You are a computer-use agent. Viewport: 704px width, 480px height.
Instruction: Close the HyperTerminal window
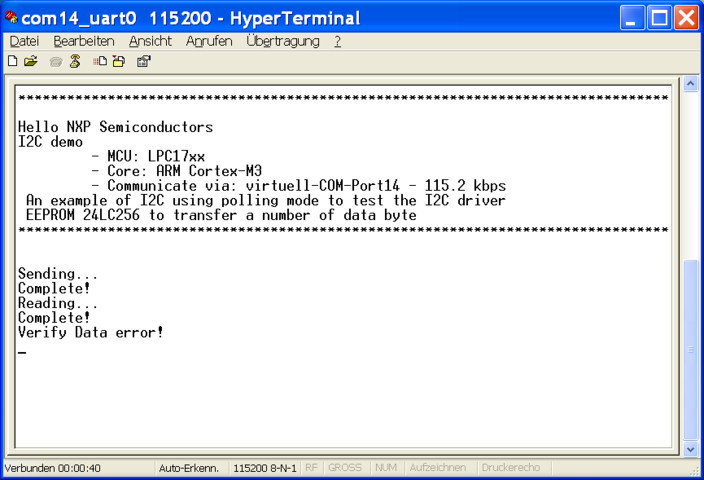coord(686,18)
